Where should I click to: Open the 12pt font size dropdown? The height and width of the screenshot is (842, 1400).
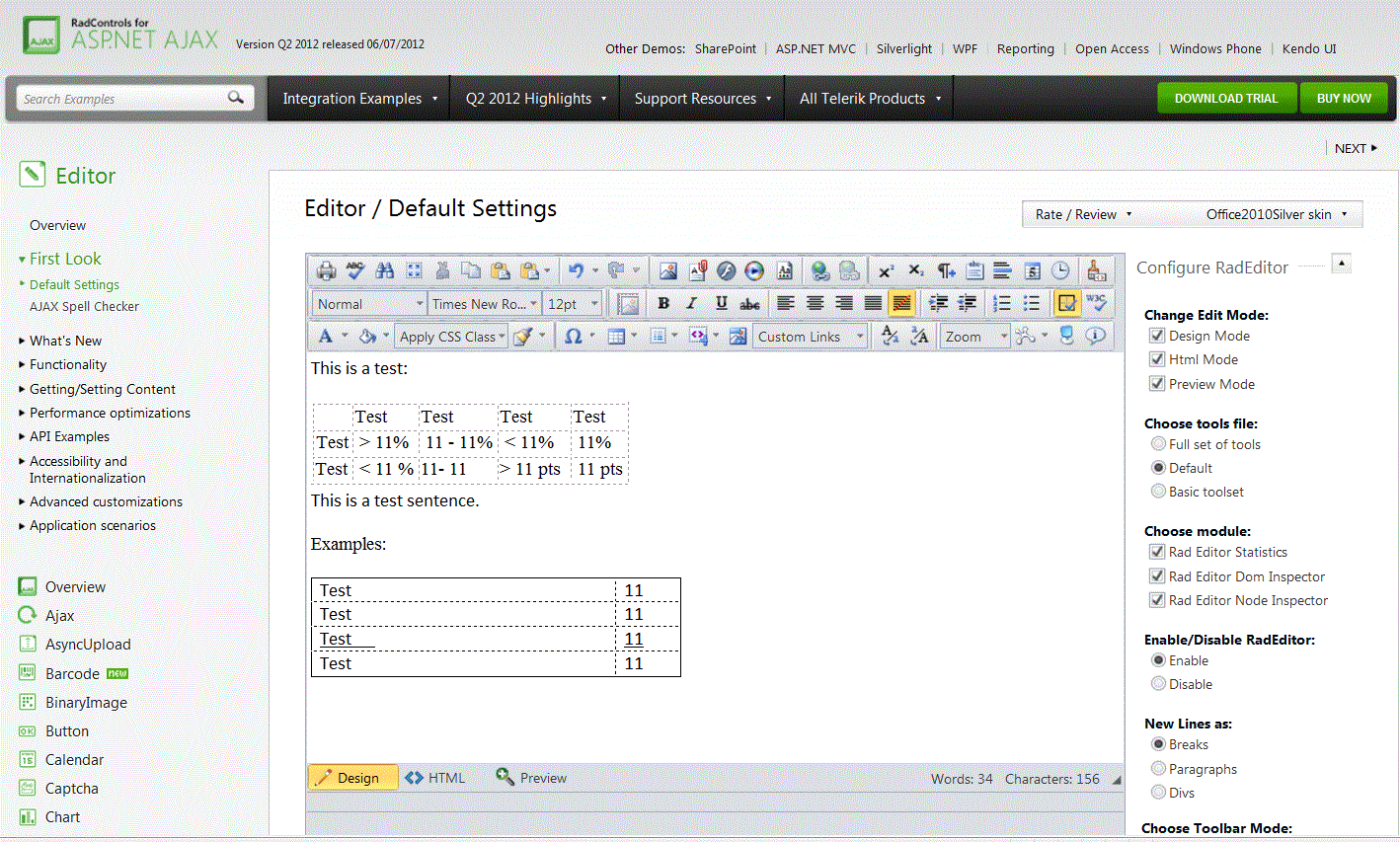coord(573,304)
